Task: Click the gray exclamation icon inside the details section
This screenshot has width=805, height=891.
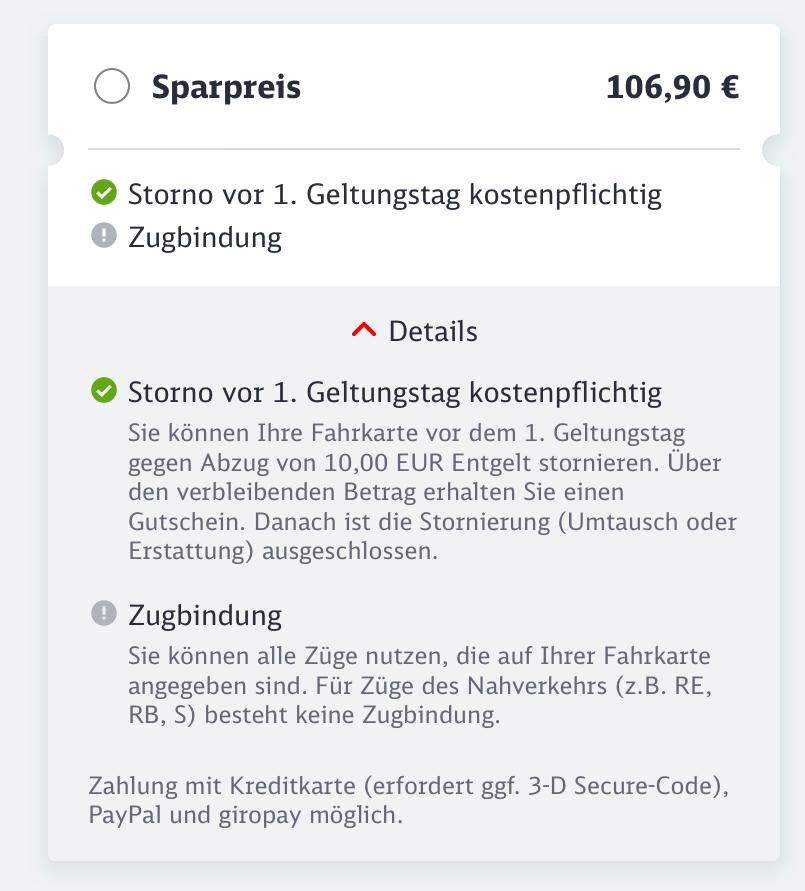Action: (103, 613)
